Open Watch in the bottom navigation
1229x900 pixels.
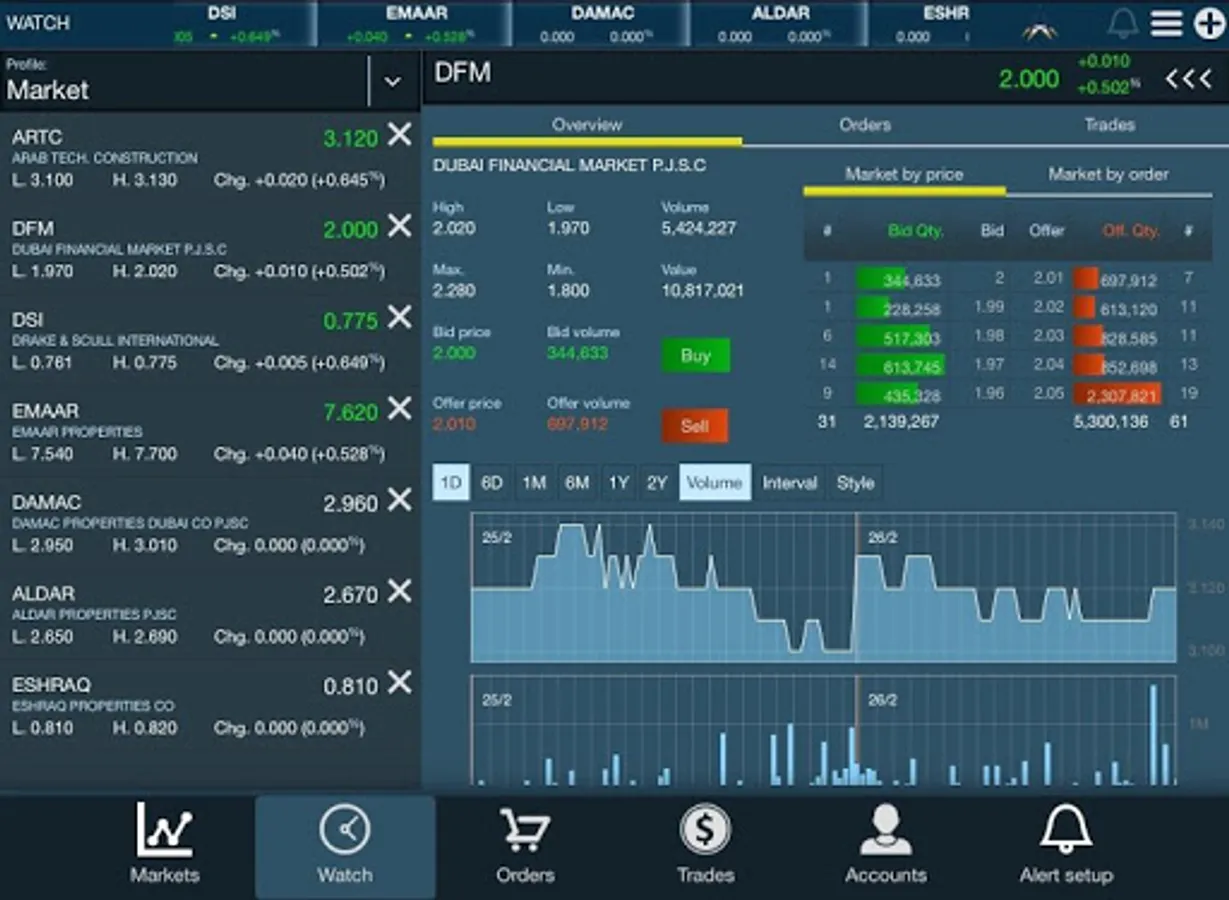[345, 846]
